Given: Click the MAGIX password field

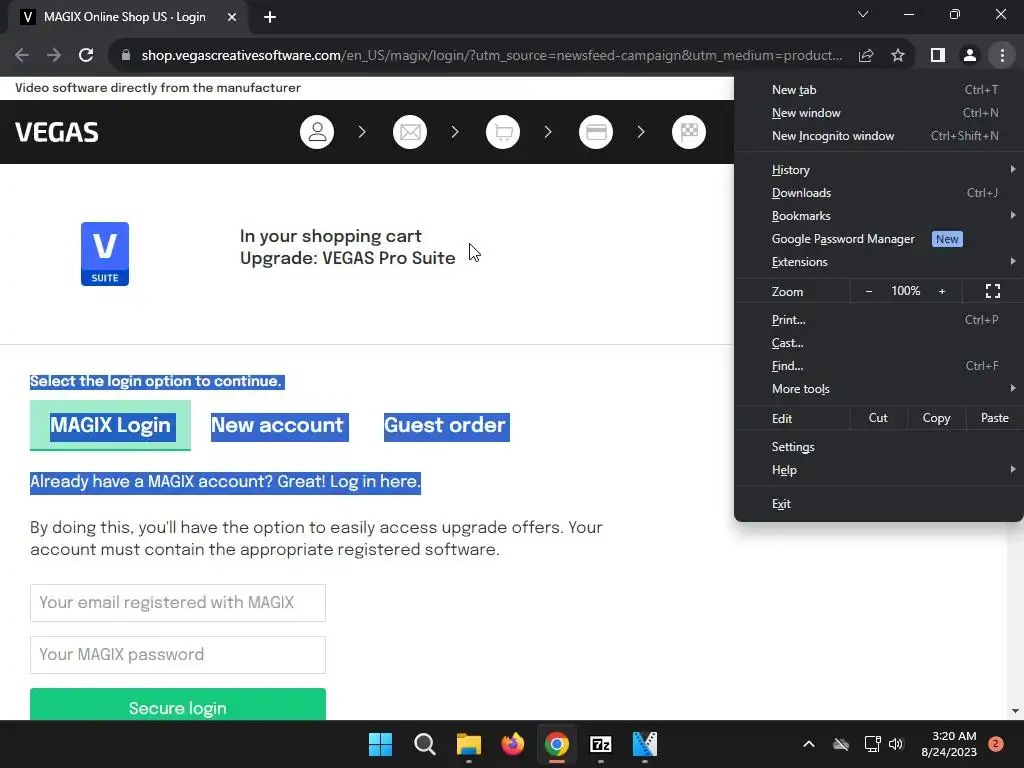Looking at the screenshot, I should [x=178, y=655].
